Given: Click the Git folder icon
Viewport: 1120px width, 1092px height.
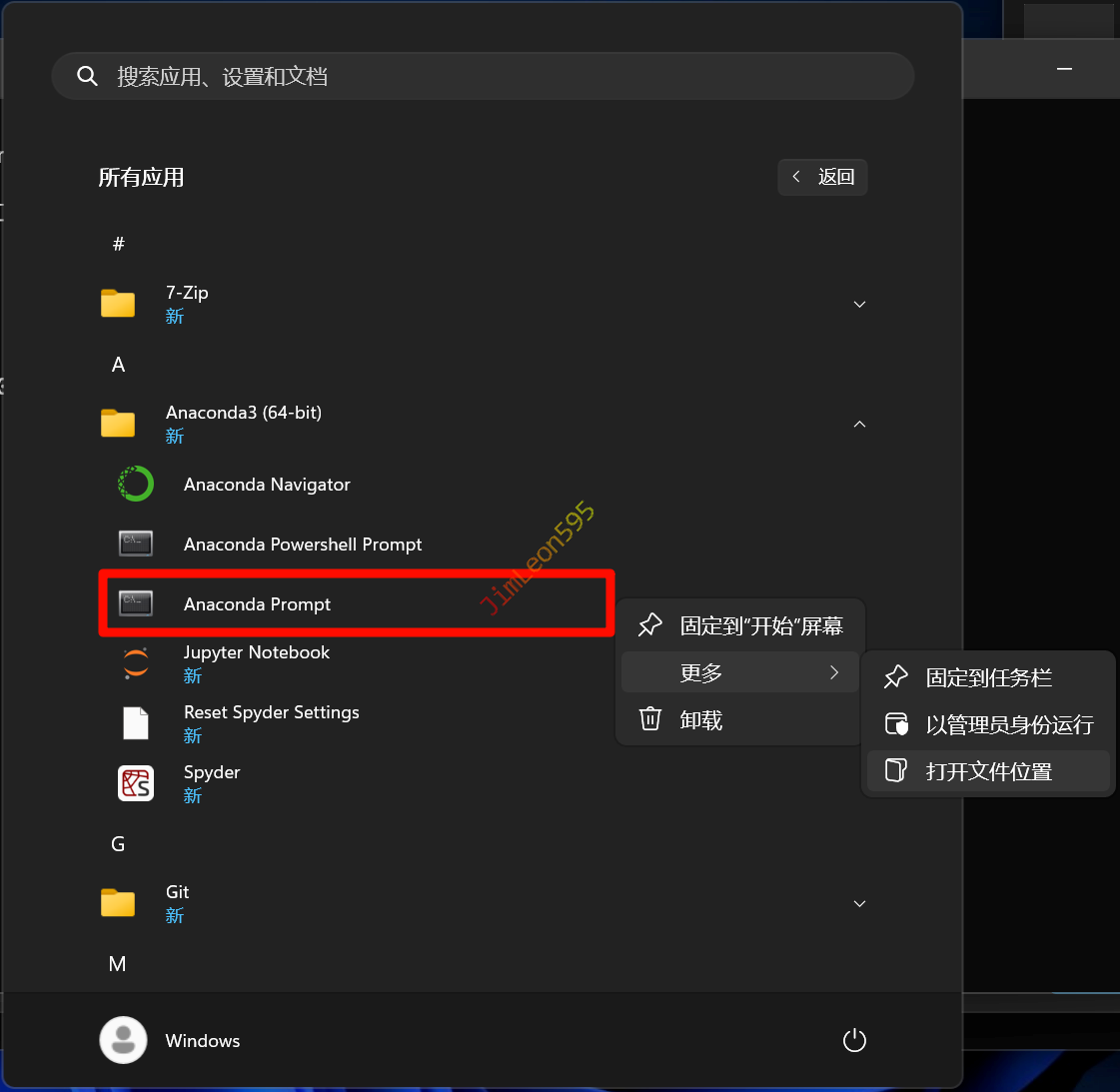Looking at the screenshot, I should [118, 903].
